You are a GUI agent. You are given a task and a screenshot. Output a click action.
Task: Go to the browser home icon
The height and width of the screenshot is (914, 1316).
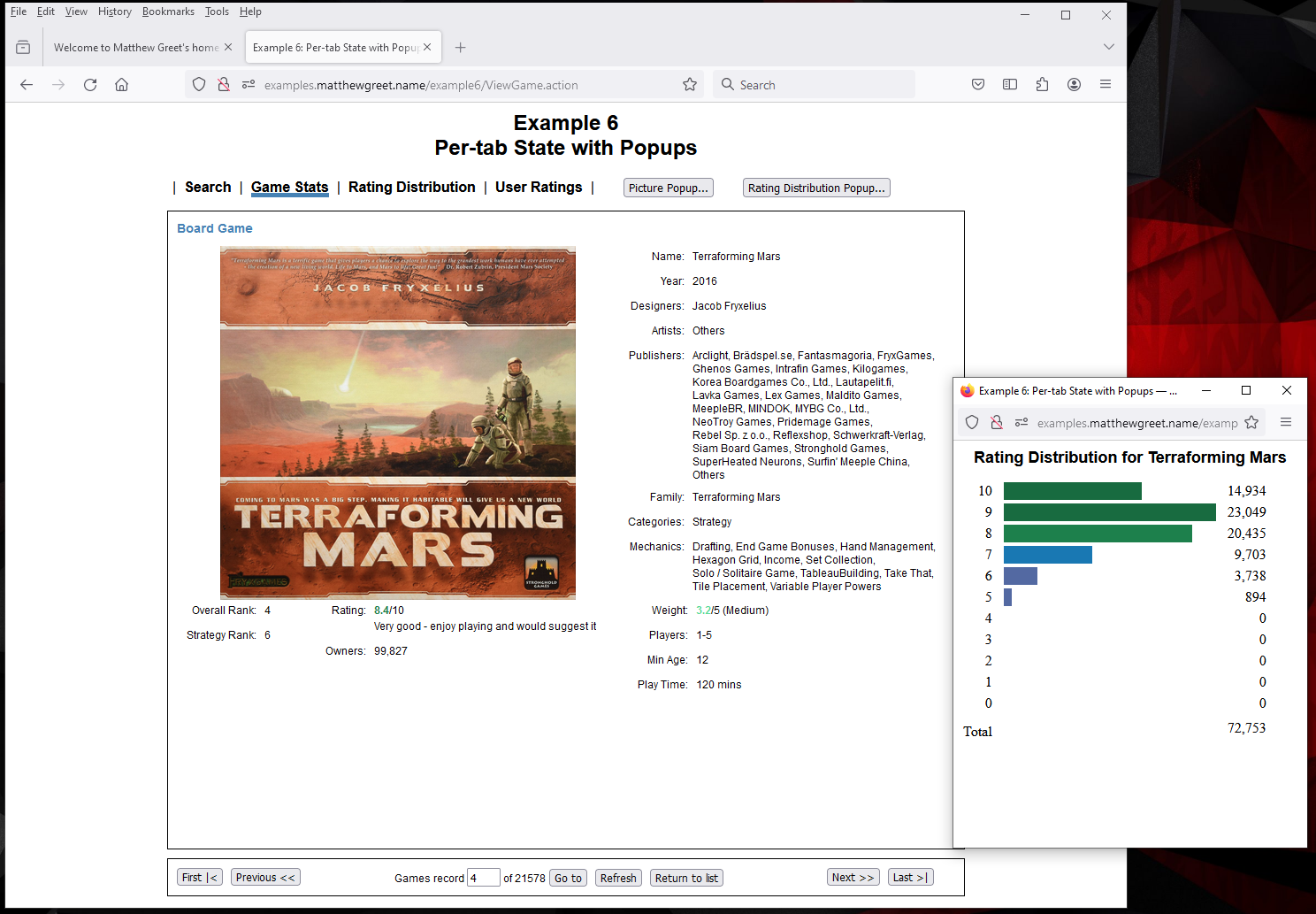(x=122, y=85)
